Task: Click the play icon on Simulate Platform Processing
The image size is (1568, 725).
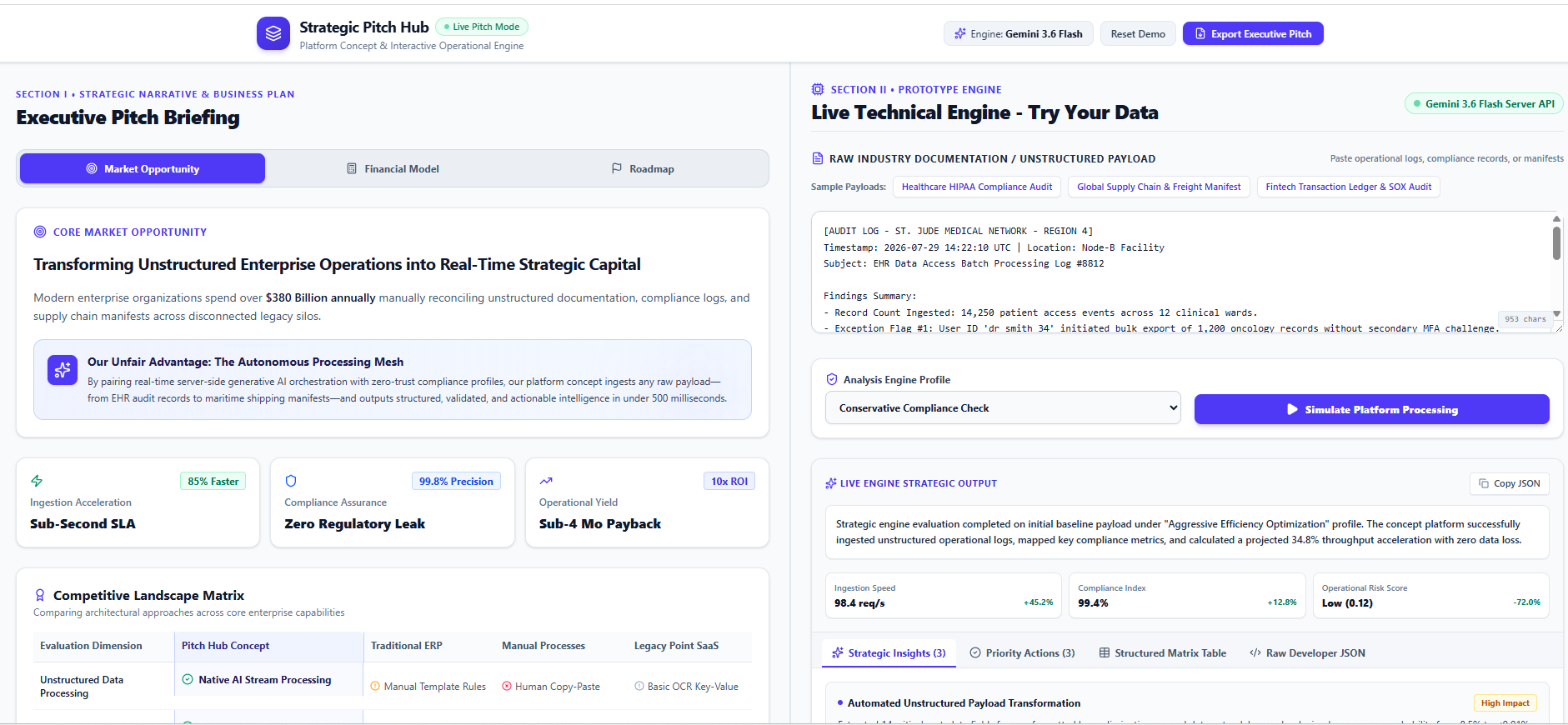Action: pos(1292,409)
